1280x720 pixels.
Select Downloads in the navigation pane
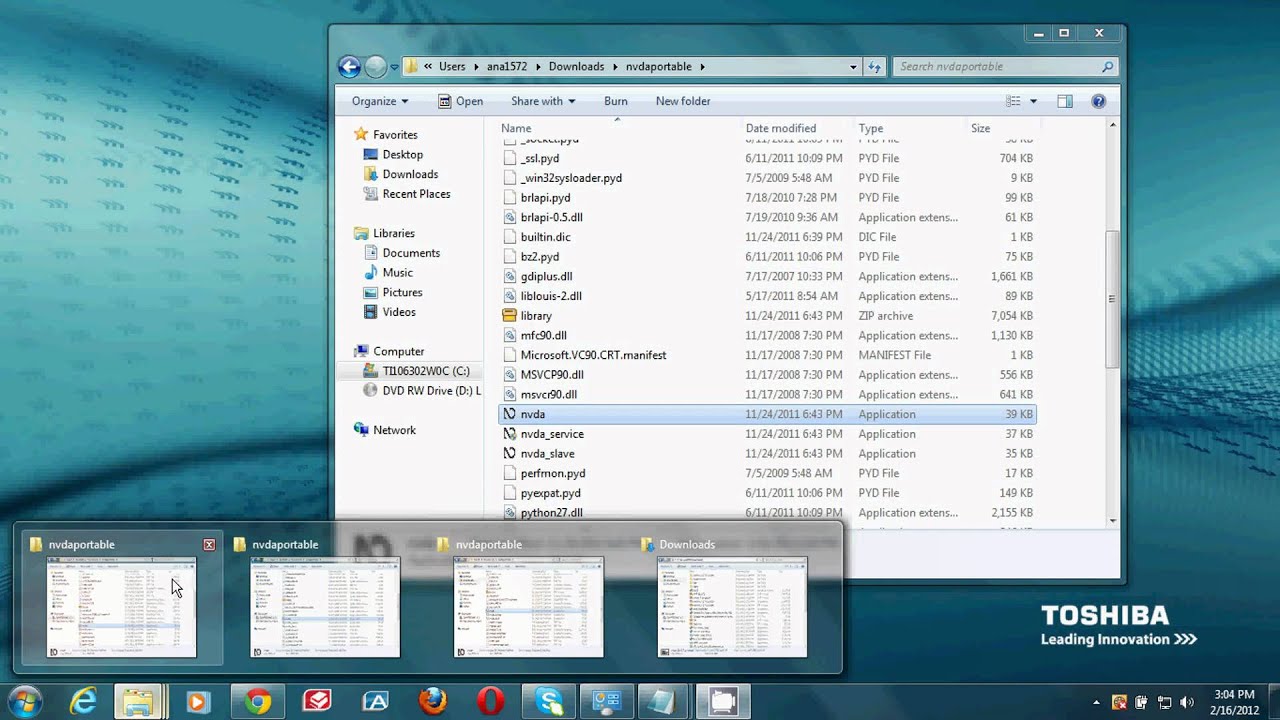pyautogui.click(x=401, y=174)
